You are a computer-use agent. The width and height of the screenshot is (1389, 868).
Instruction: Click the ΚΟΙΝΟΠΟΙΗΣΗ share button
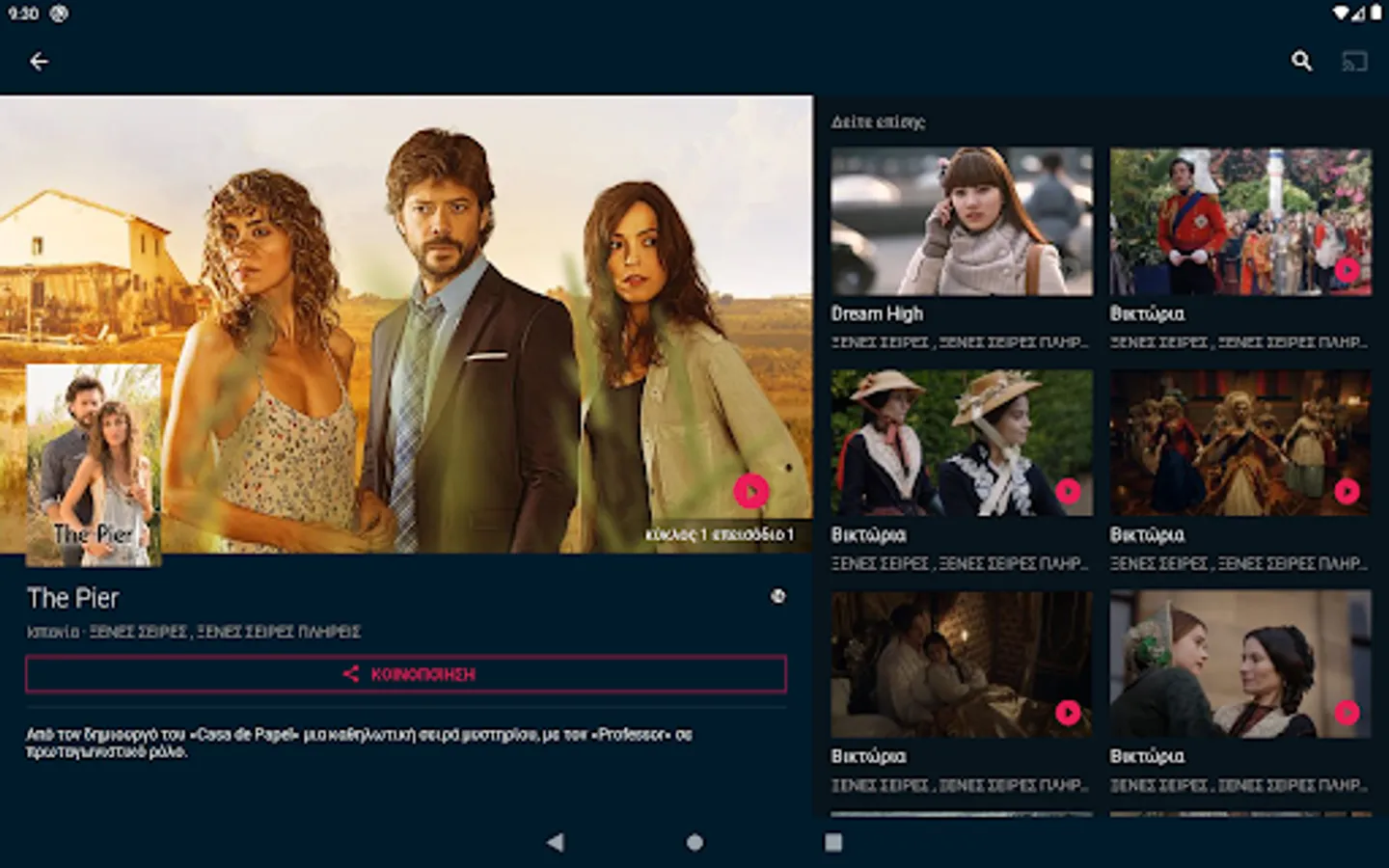(406, 674)
